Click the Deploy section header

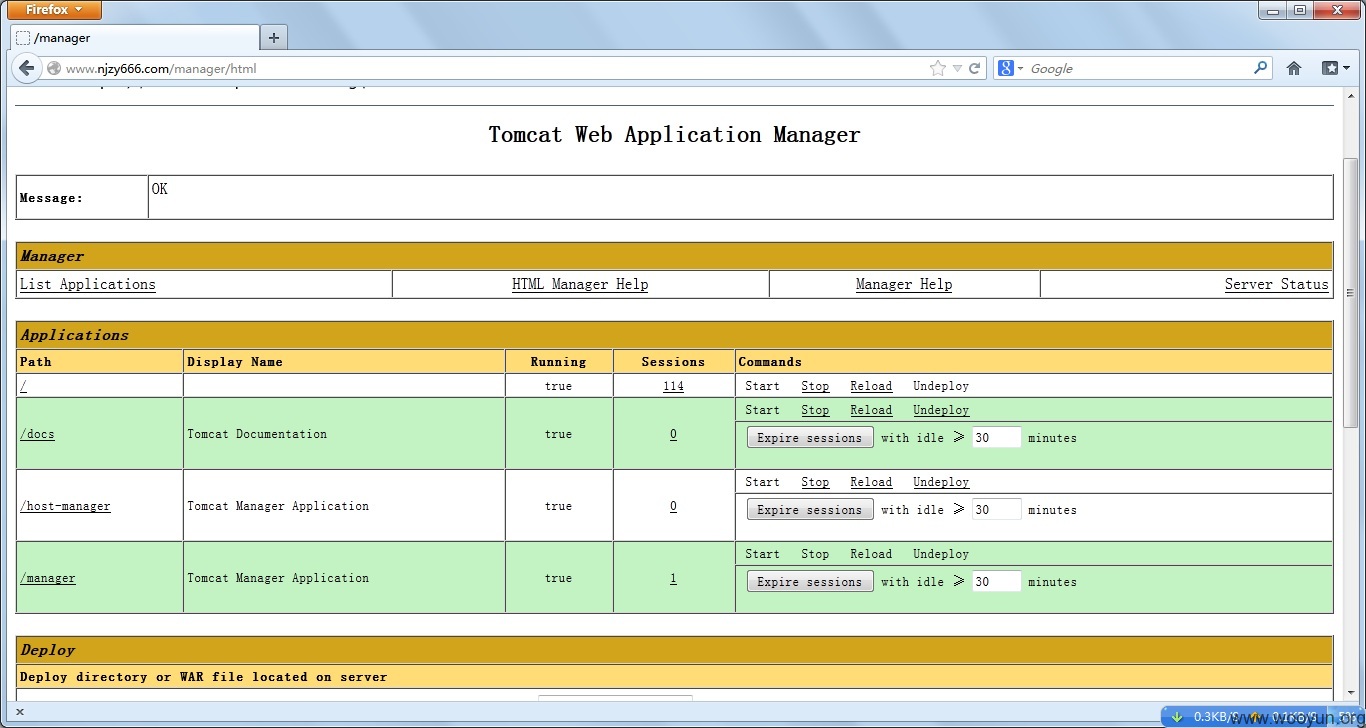point(675,650)
